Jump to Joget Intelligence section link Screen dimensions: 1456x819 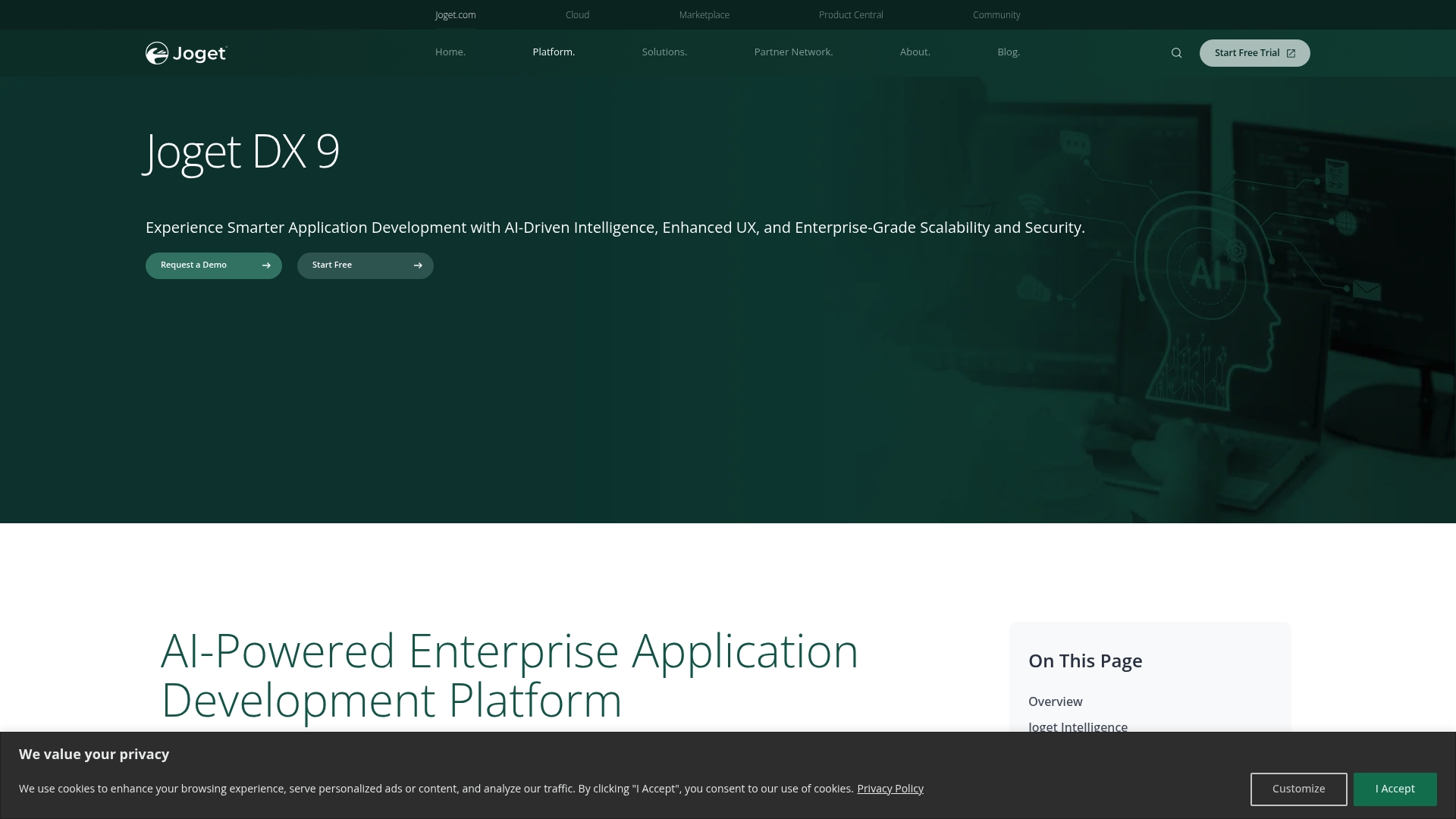coord(1078,726)
